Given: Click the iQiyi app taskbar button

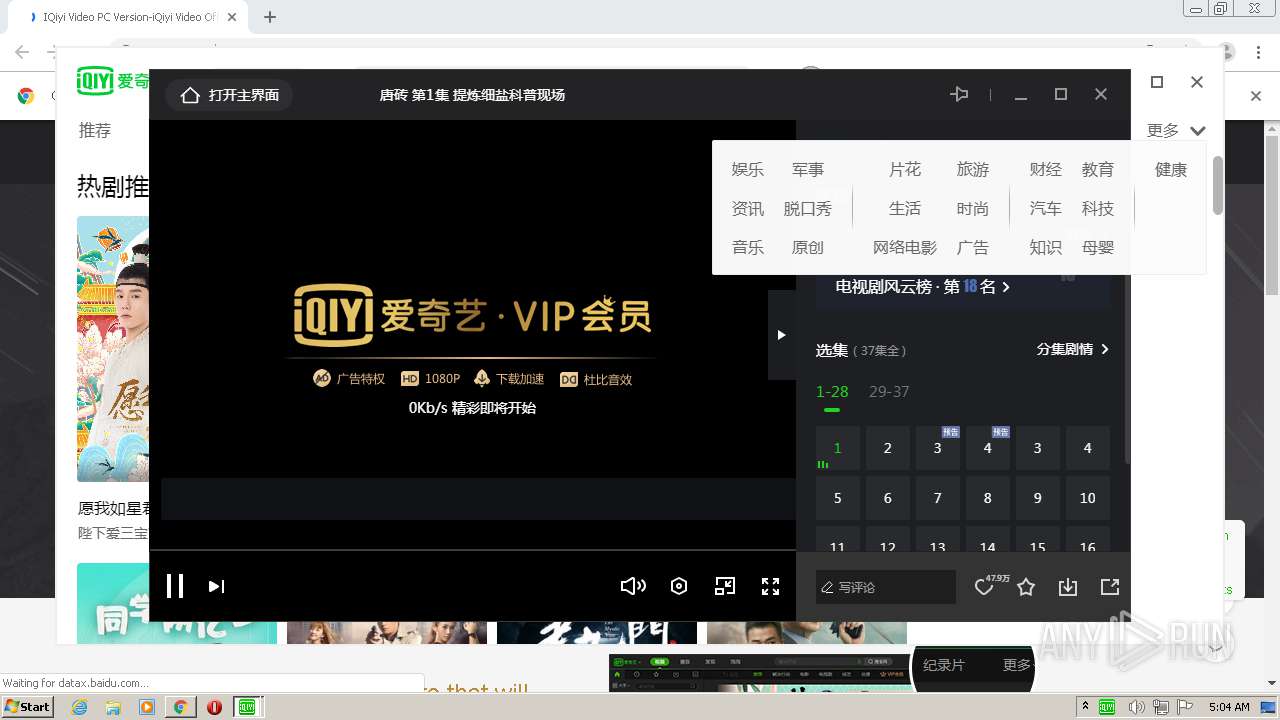Looking at the screenshot, I should click(x=246, y=707).
